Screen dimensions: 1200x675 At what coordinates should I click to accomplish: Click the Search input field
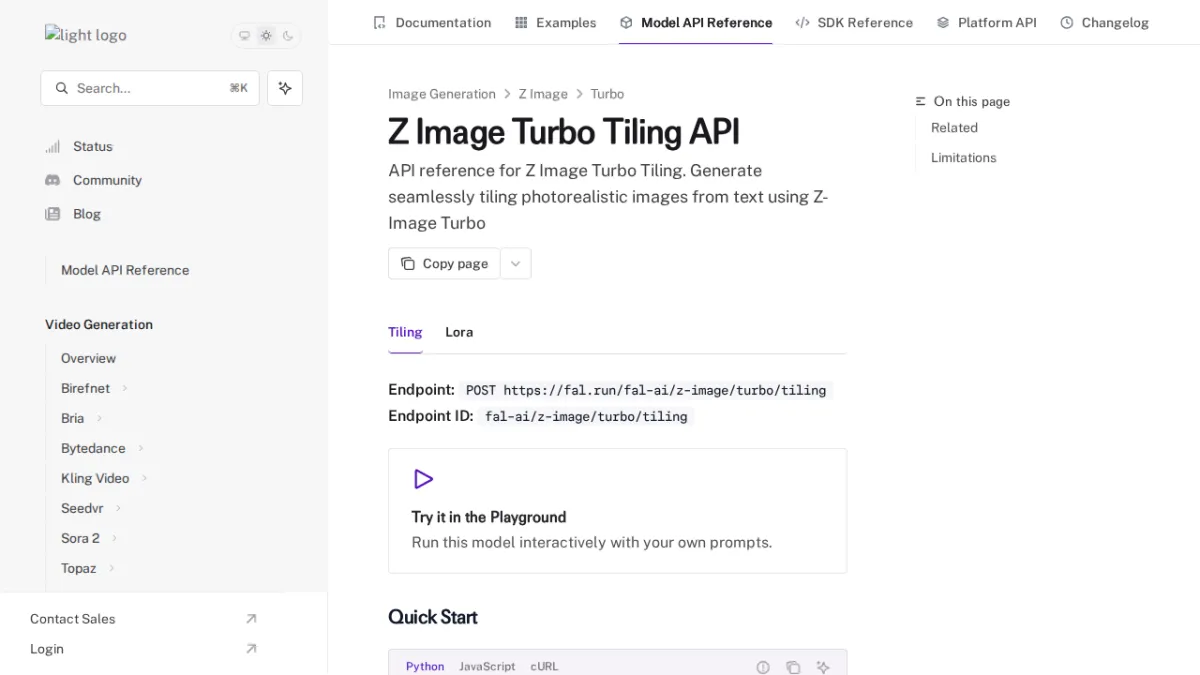click(x=150, y=88)
